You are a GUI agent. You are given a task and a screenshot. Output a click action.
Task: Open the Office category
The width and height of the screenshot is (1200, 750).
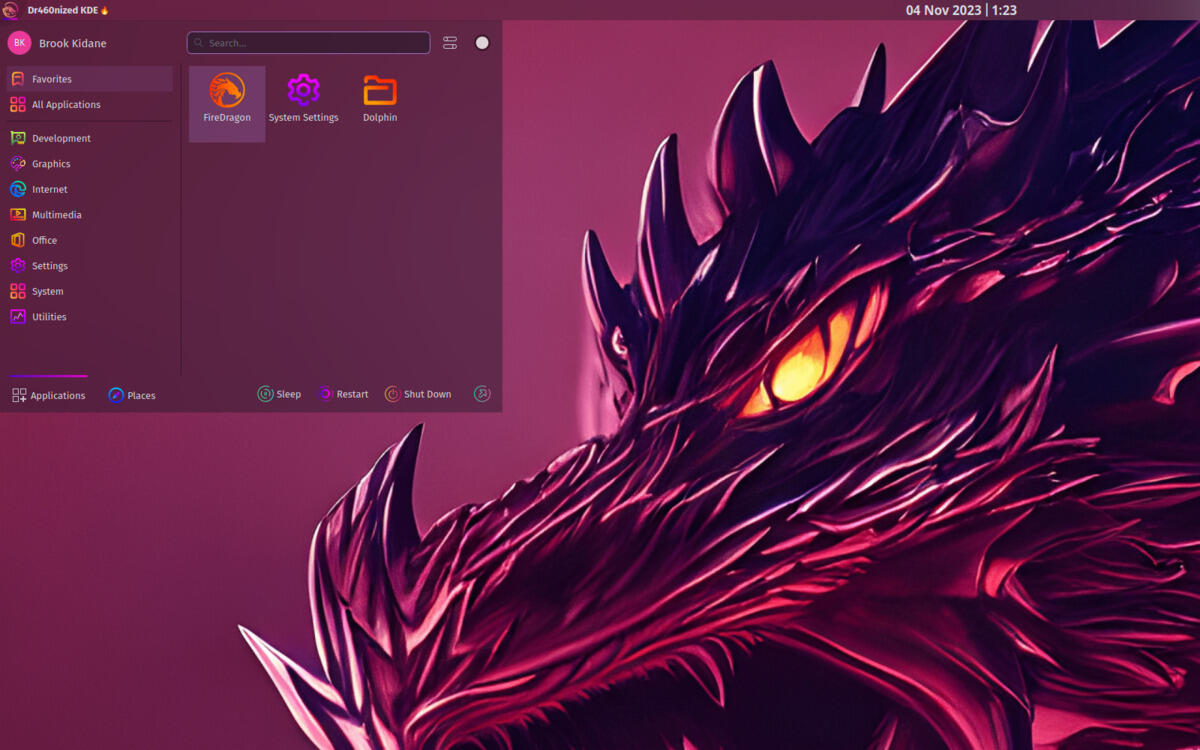point(90,240)
